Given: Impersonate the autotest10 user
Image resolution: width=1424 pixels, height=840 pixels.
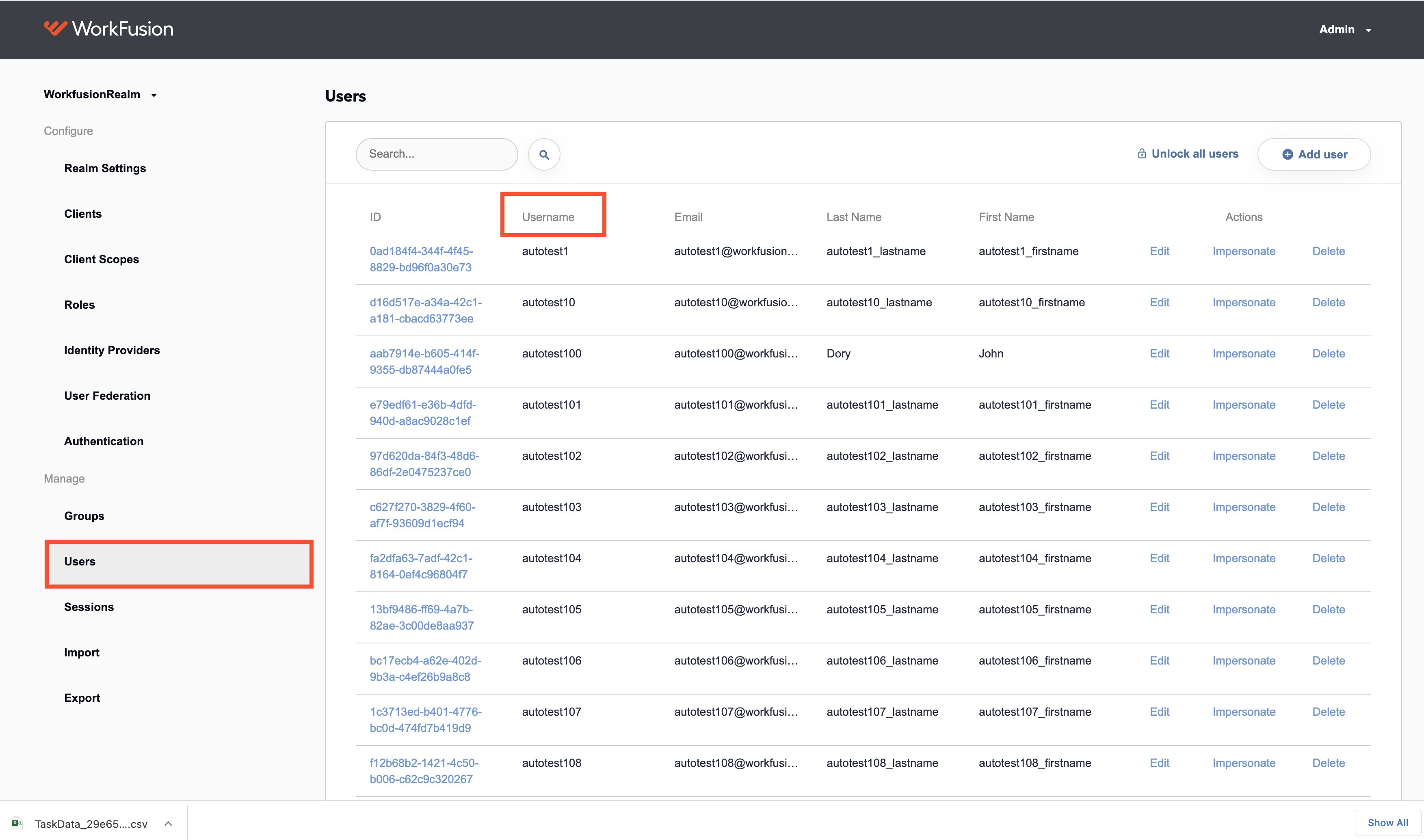Looking at the screenshot, I should point(1243,302).
